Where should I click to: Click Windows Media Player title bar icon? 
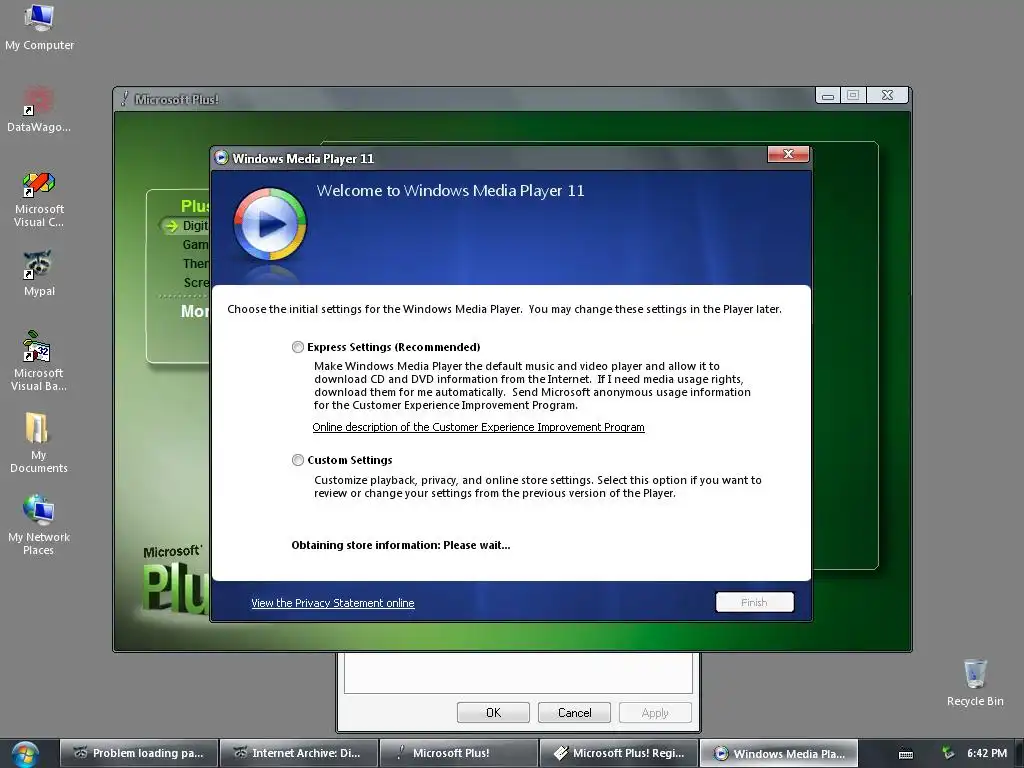(x=221, y=157)
